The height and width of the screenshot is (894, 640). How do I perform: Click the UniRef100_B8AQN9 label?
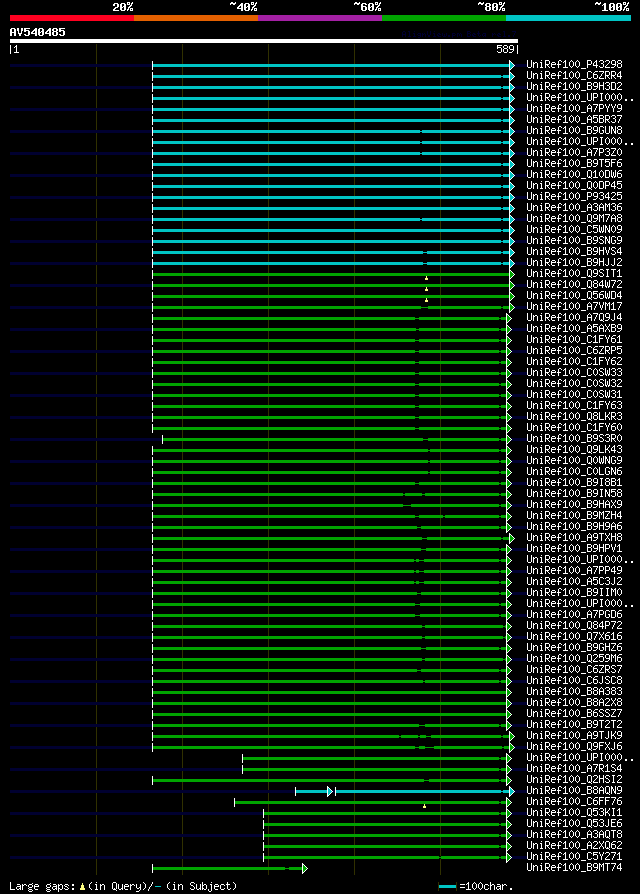pos(574,790)
